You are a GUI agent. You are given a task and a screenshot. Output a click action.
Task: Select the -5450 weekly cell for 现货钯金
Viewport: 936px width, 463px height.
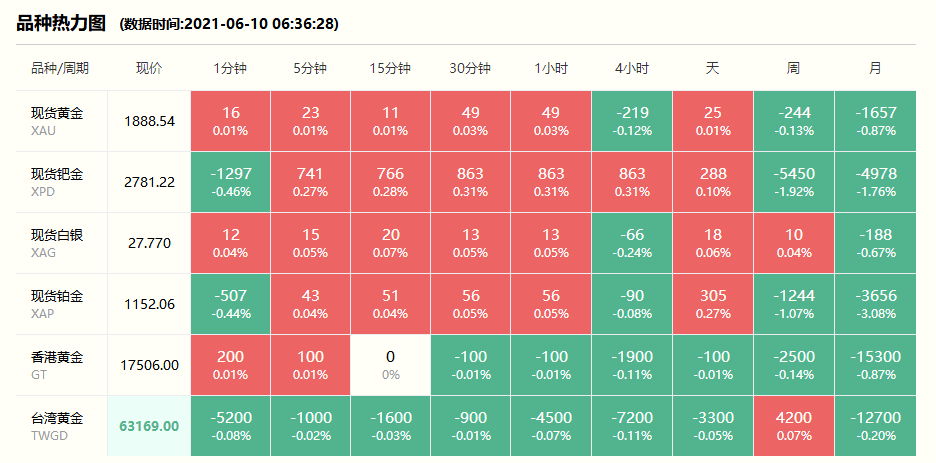(x=793, y=181)
